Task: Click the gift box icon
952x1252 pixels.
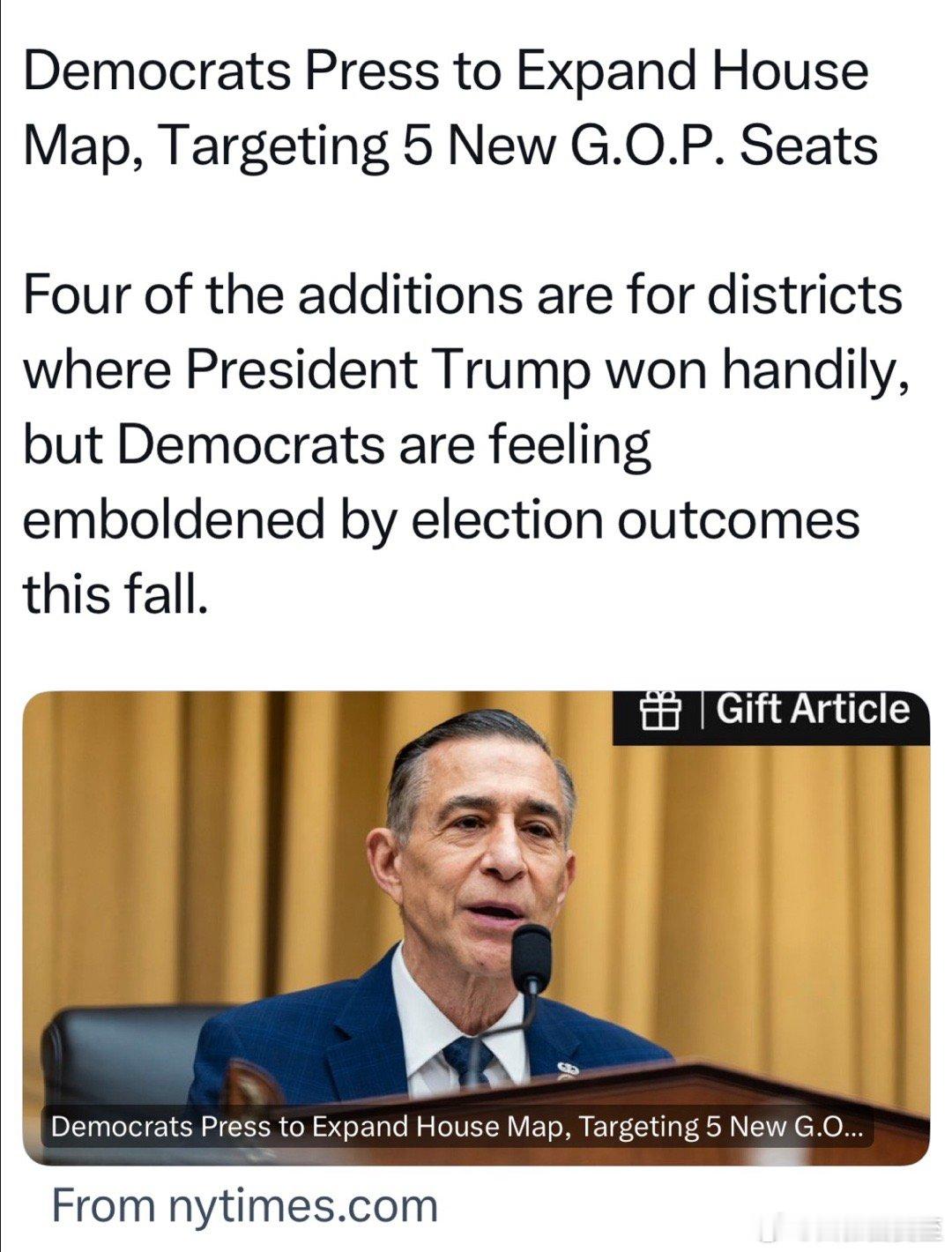Action: tap(659, 711)
